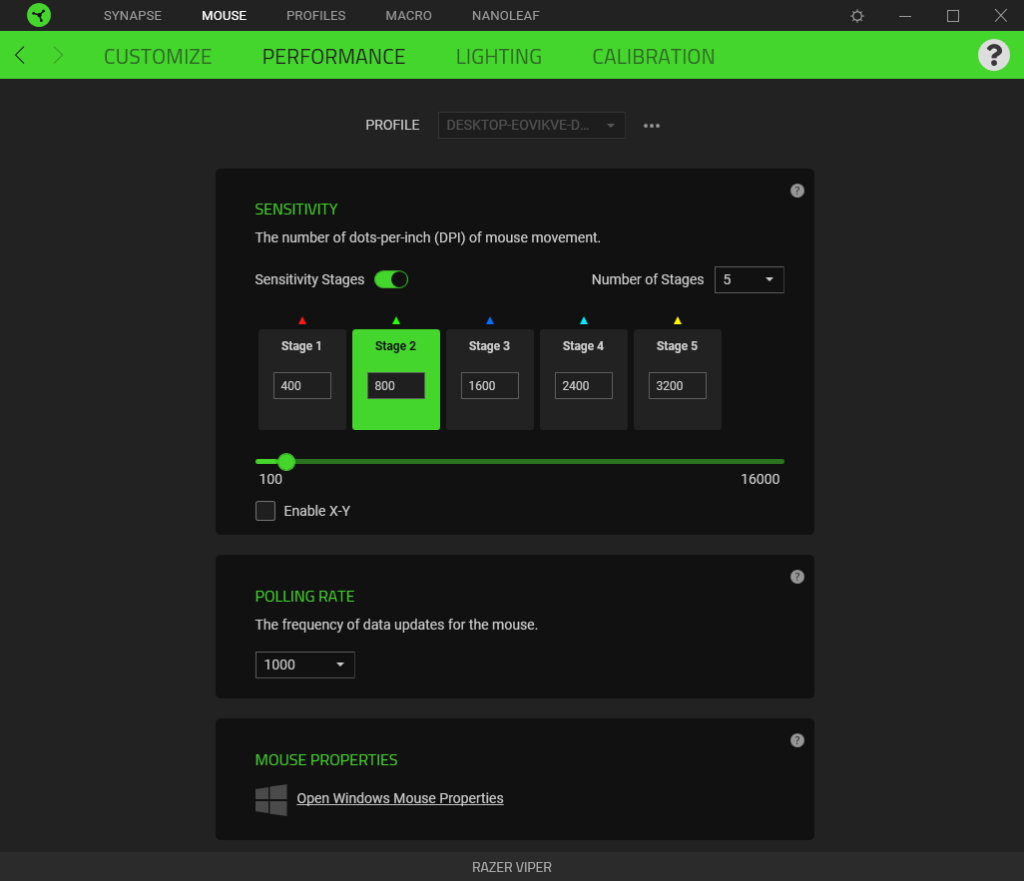Viewport: 1024px width, 881px height.
Task: Select the Stage 5 card
Action: [x=678, y=379]
